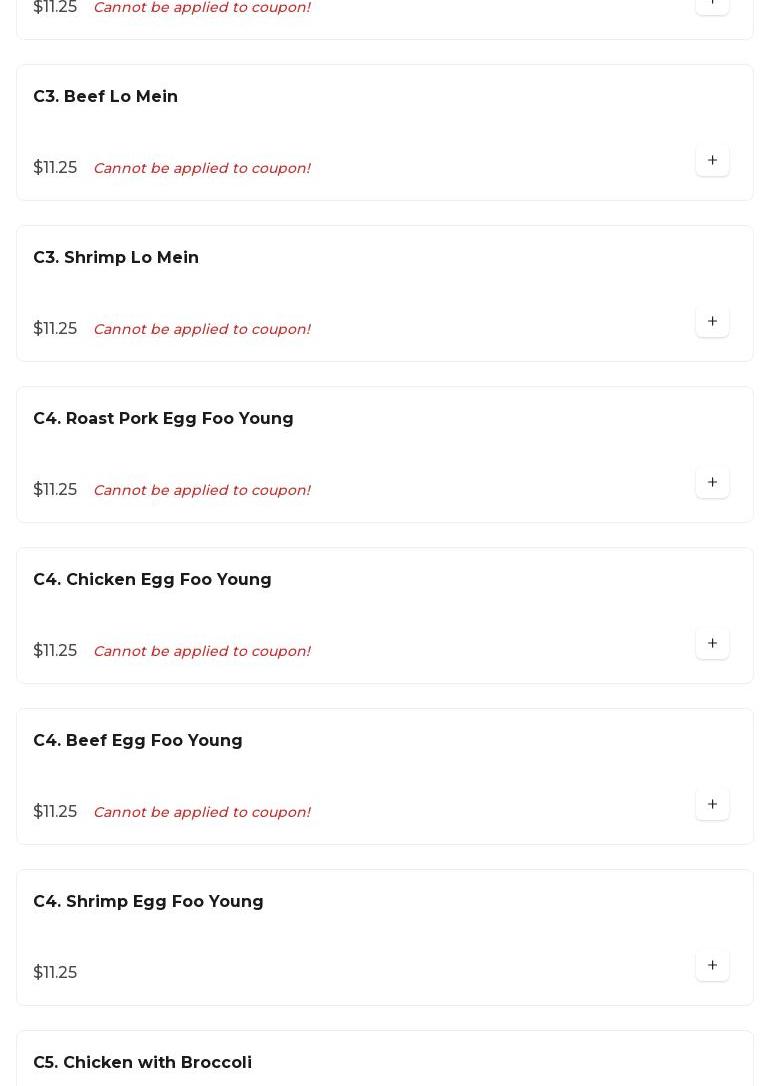
Task: Click coupon notice under Roast Pork Egg Foo Young
Action: 201,490
